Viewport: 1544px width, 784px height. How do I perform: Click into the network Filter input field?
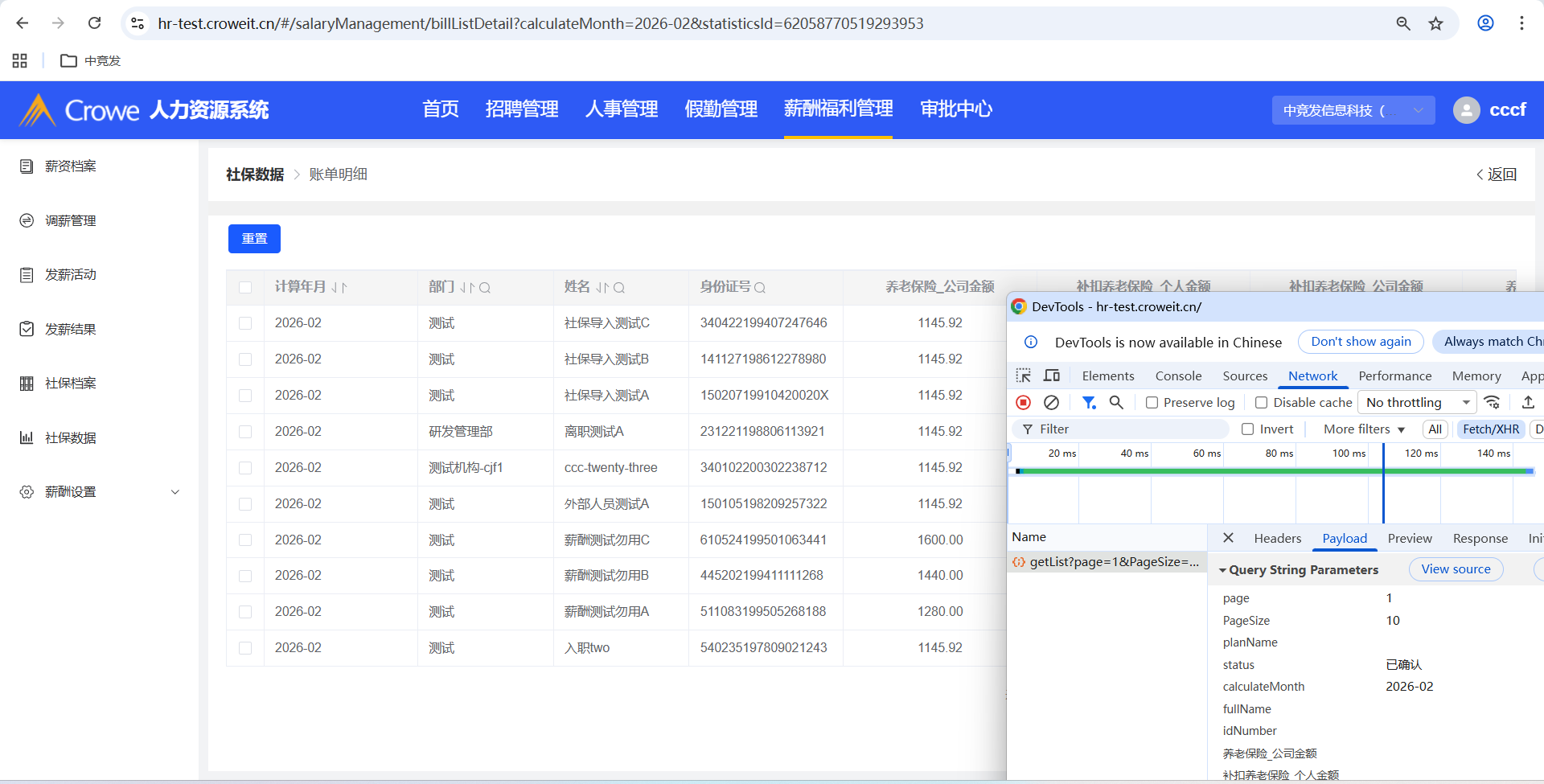click(x=1126, y=429)
